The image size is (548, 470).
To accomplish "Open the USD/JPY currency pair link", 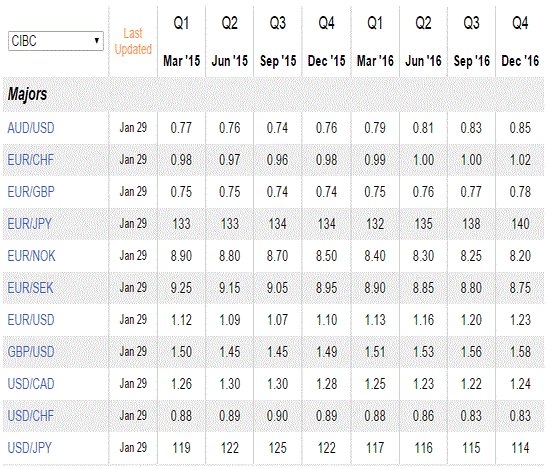I will coord(30,448).
